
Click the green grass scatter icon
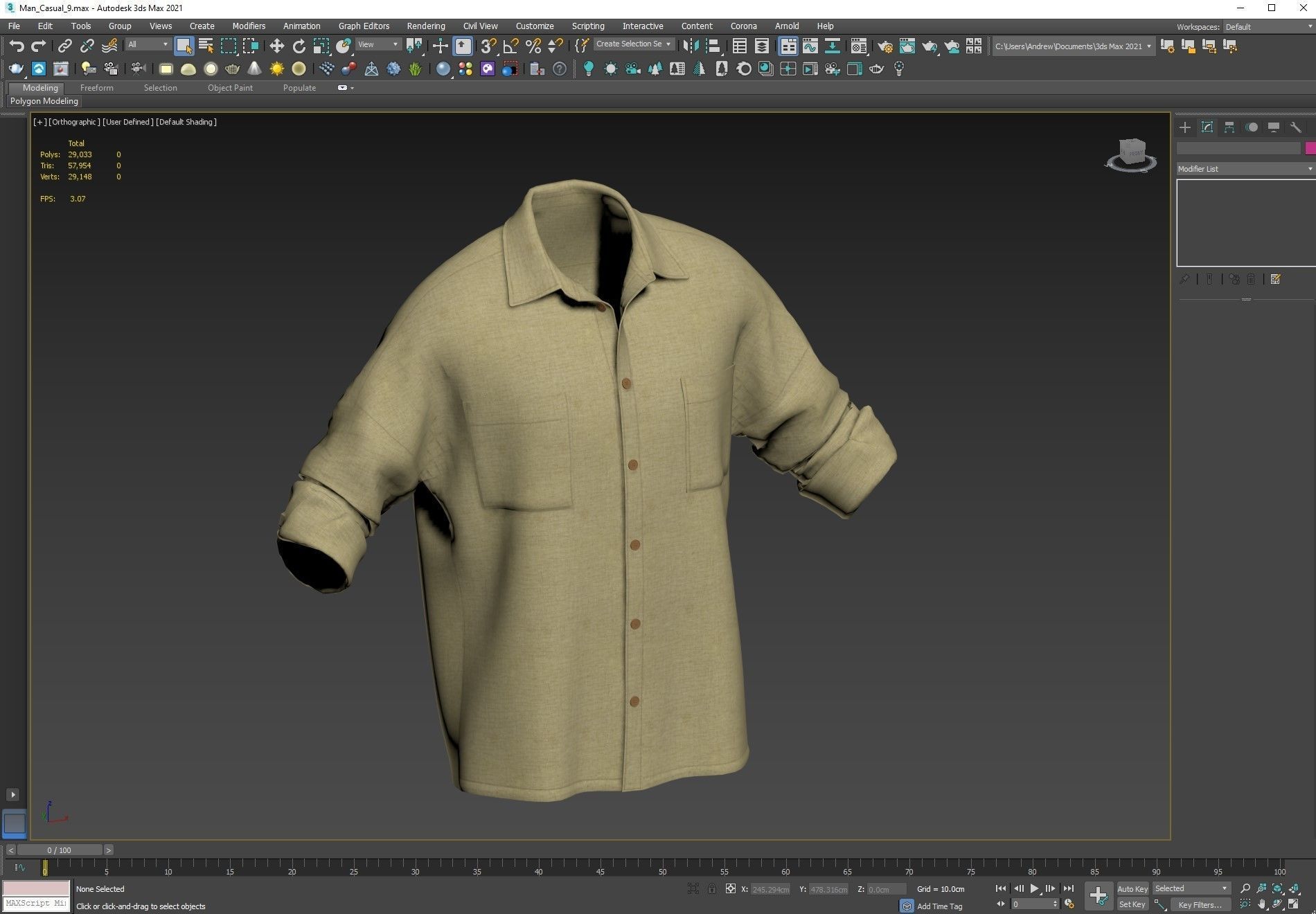(x=415, y=69)
